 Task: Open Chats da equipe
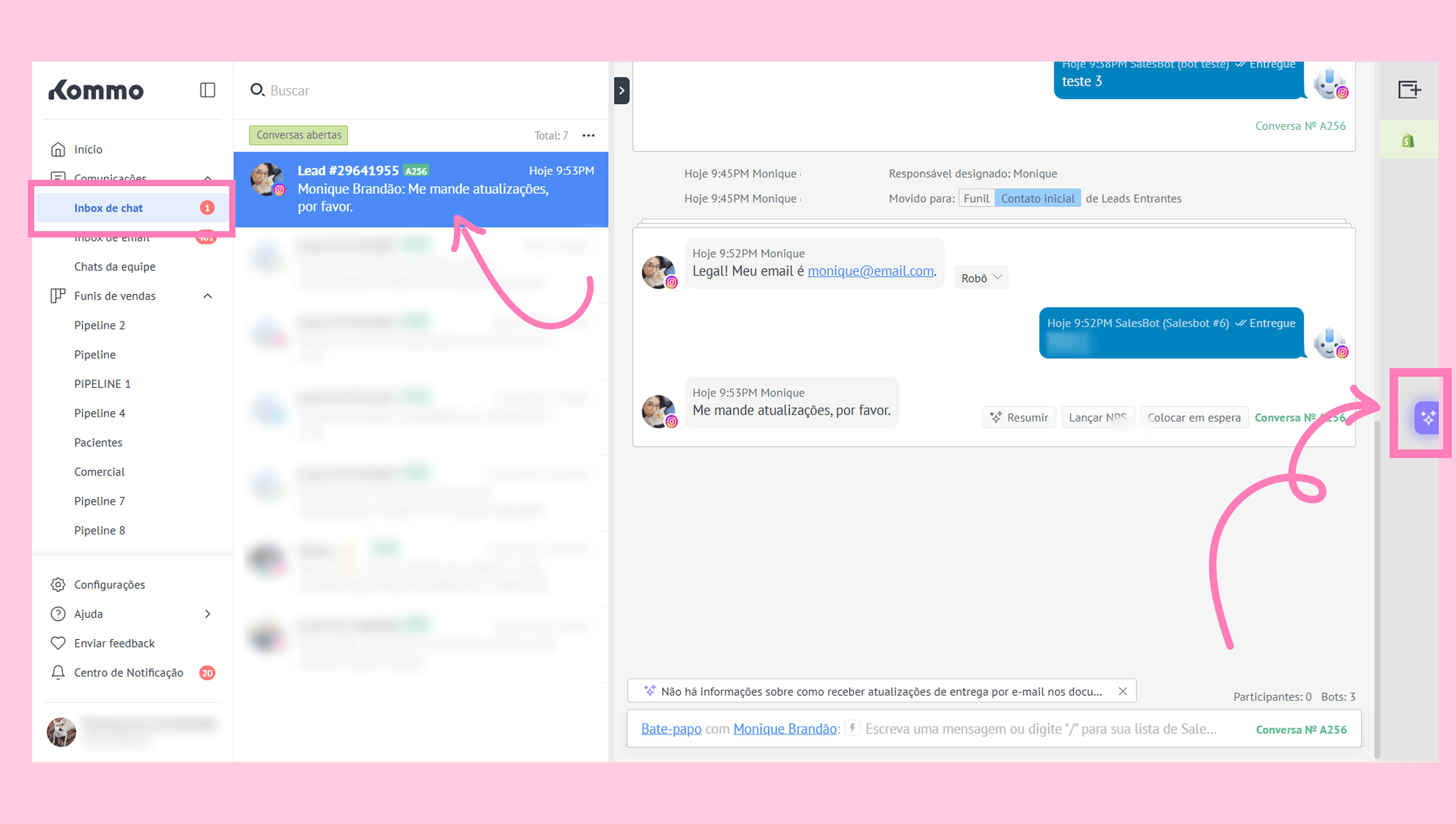point(115,266)
